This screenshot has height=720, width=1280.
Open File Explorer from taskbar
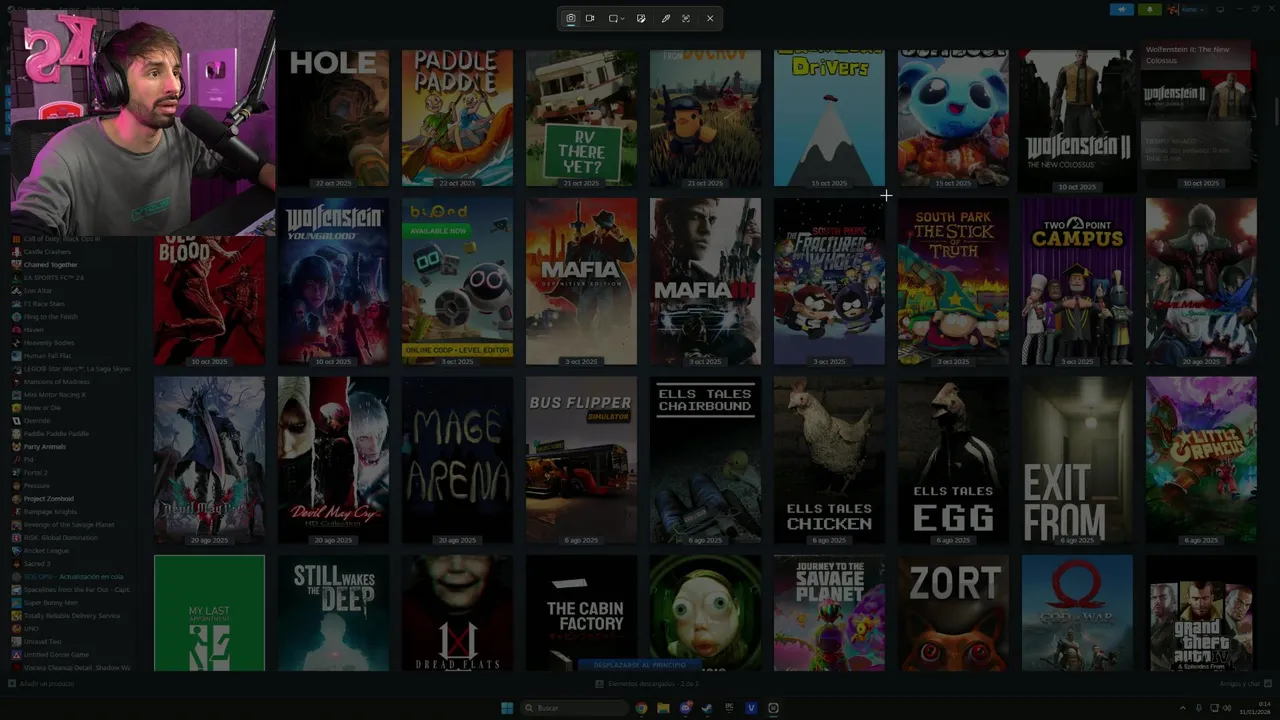[663, 708]
